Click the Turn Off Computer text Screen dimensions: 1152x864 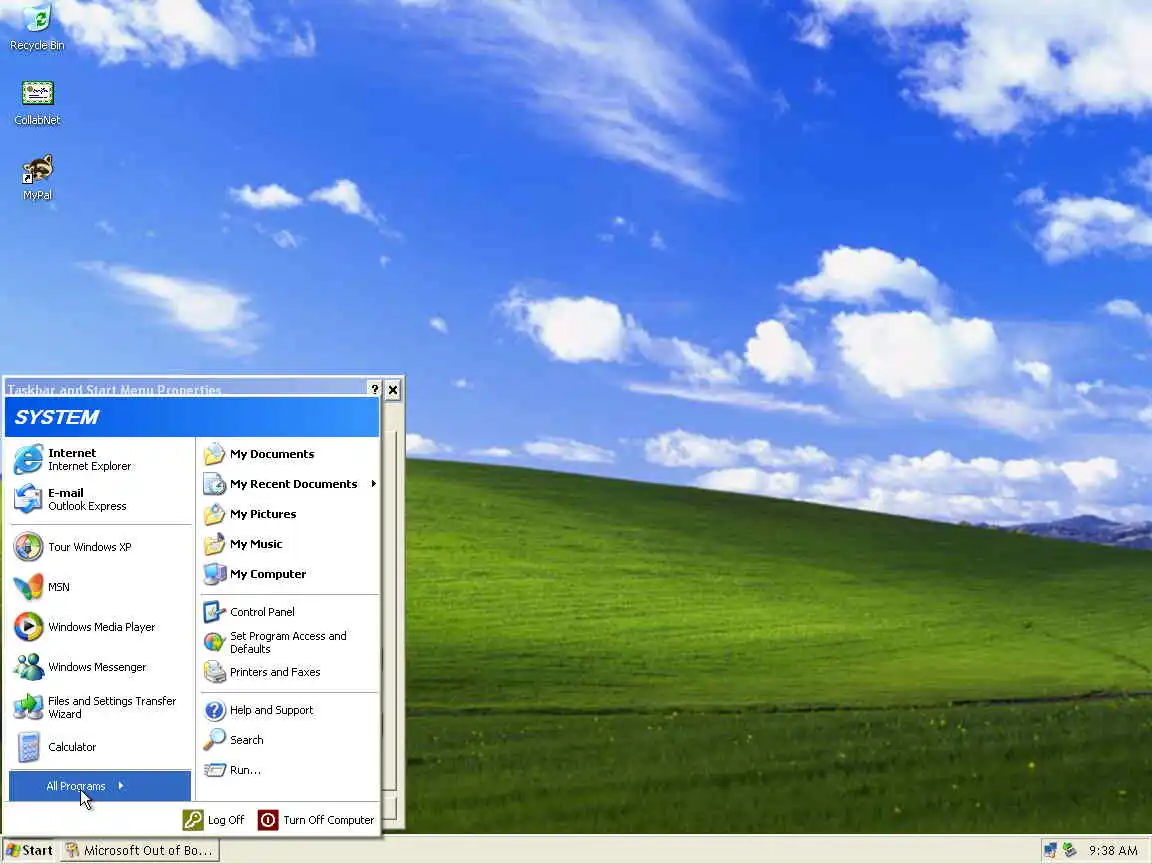pyautogui.click(x=328, y=820)
